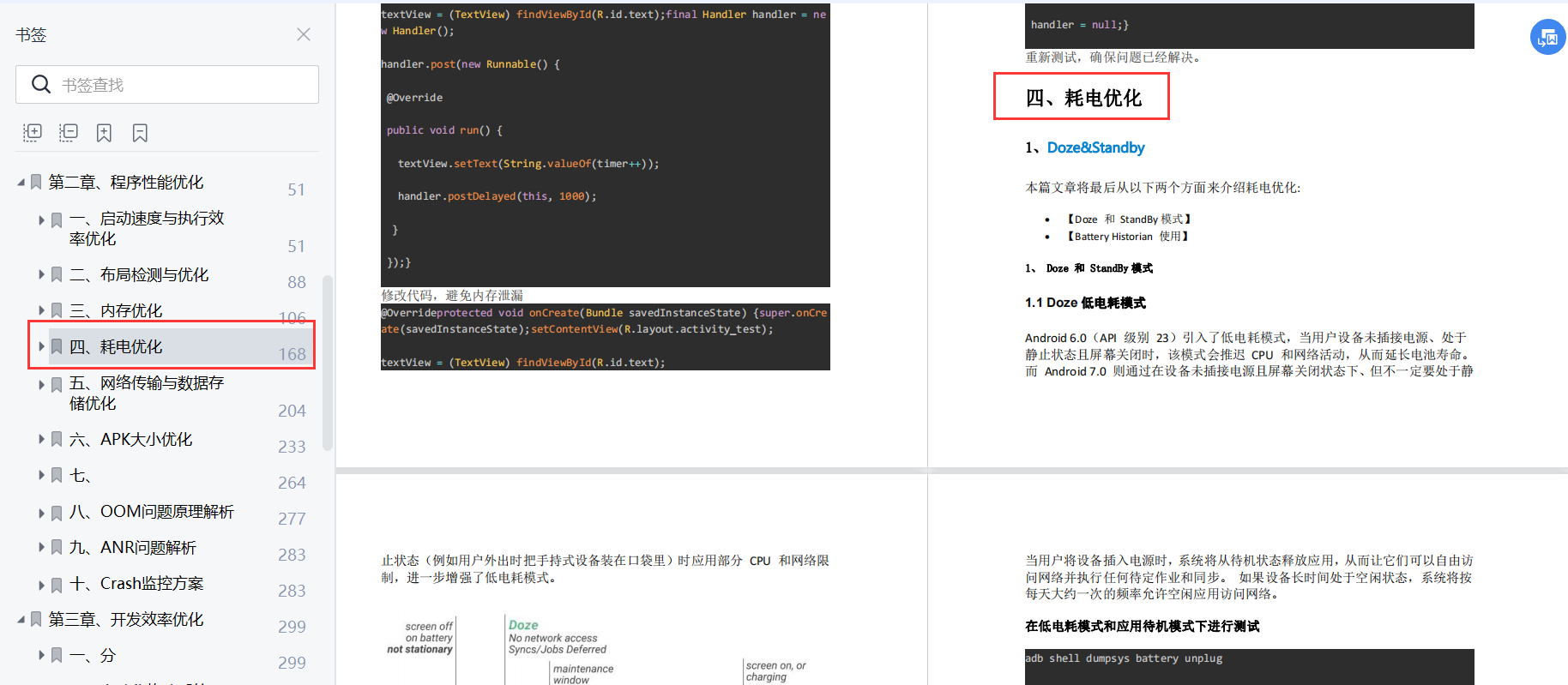Click bookmark flag icon beside 第三章
Image resolution: width=1568 pixels, height=685 pixels.
(36, 620)
